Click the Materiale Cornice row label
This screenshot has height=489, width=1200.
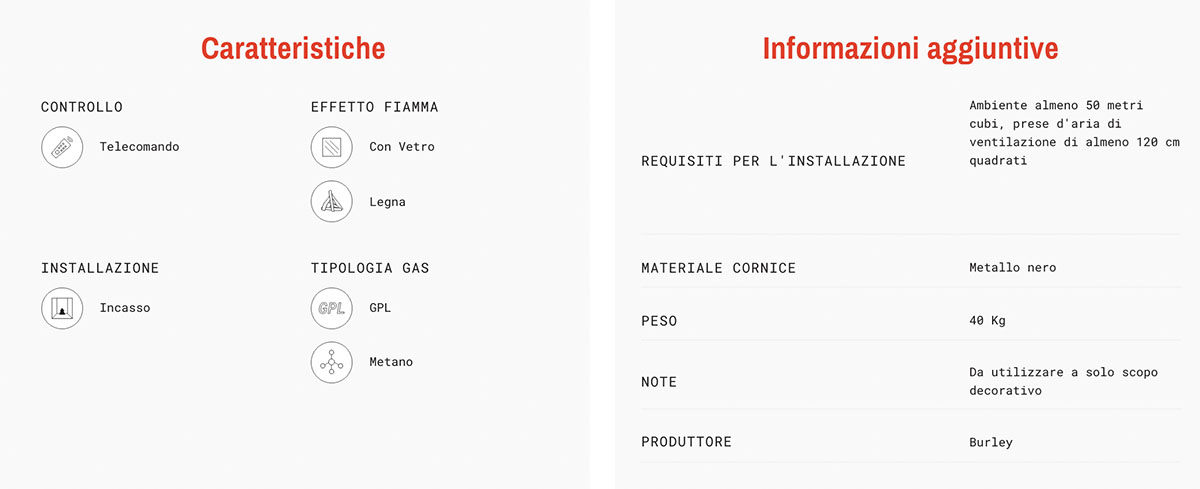click(719, 268)
